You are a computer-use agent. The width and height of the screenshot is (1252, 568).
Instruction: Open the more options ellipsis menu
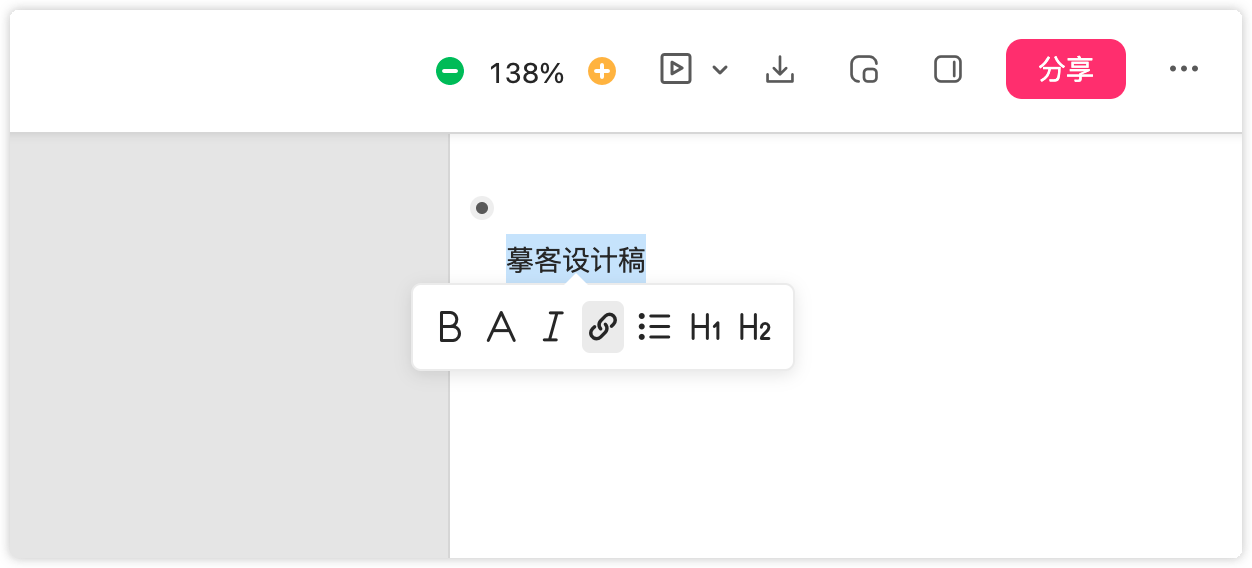point(1184,69)
